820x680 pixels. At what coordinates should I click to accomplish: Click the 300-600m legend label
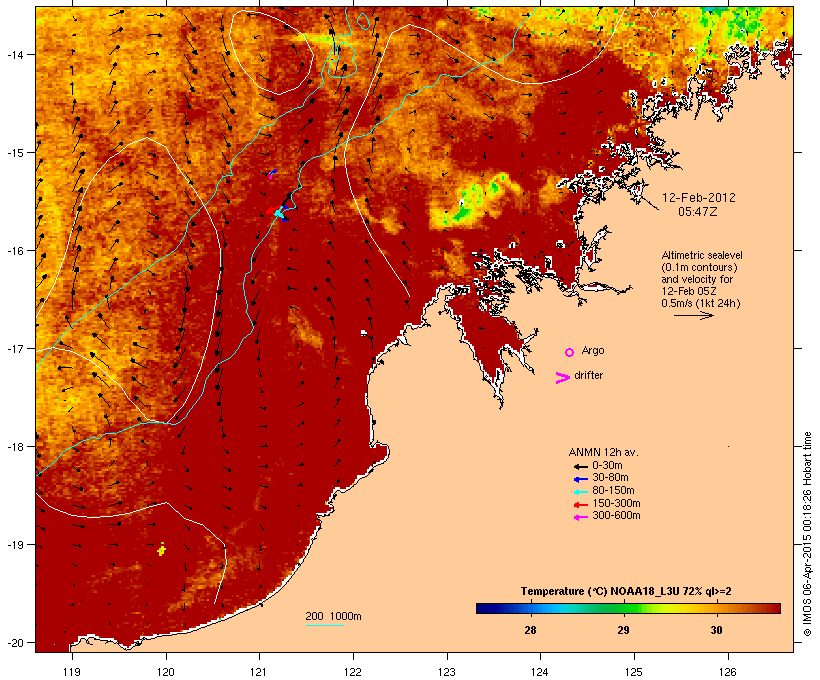pyautogui.click(x=616, y=516)
